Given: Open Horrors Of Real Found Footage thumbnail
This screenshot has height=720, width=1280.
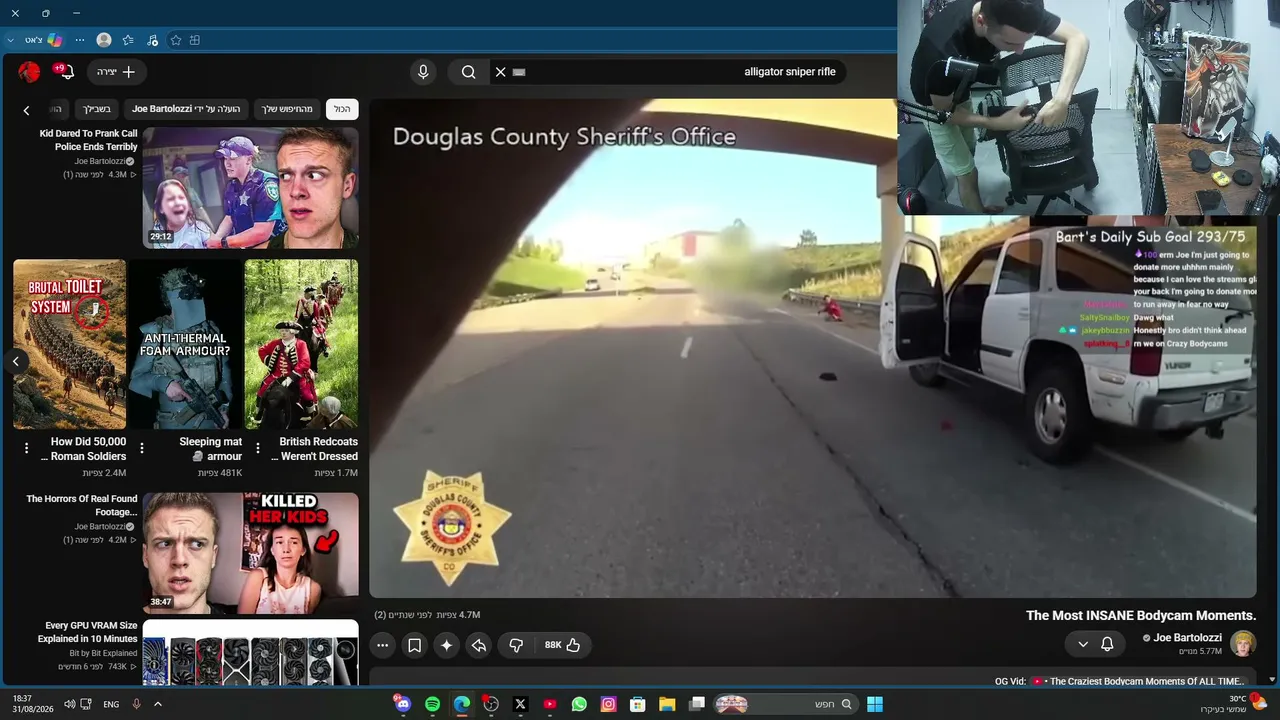Looking at the screenshot, I should point(250,553).
